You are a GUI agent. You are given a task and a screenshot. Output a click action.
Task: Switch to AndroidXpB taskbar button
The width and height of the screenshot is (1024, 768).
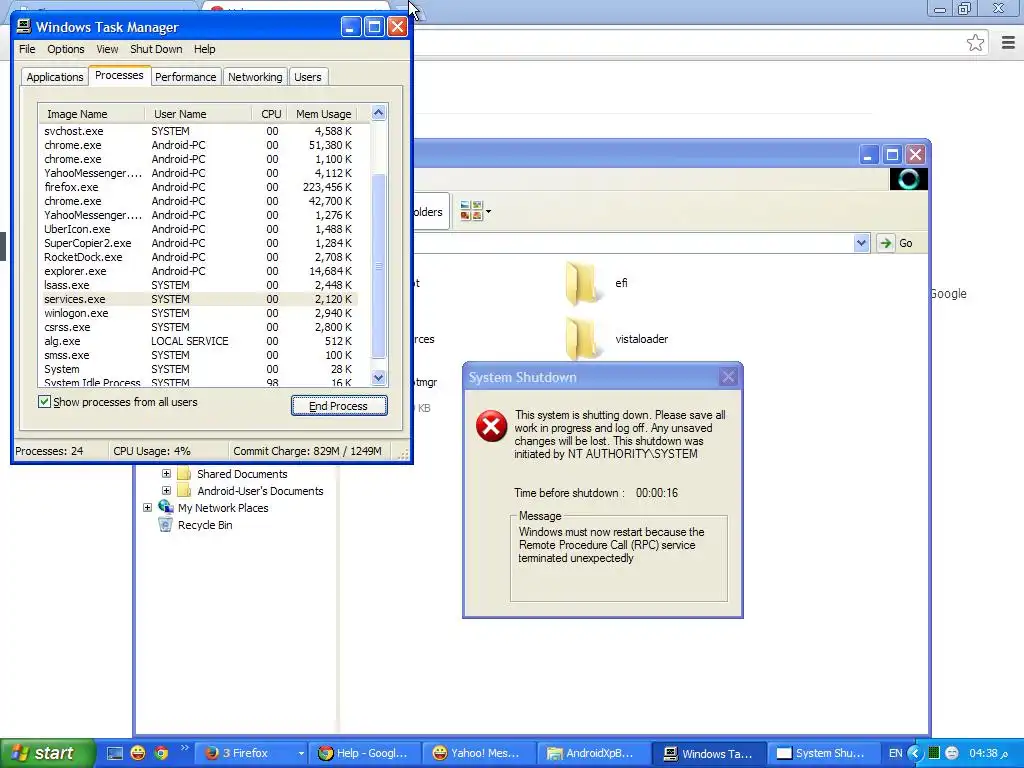[x=593, y=753]
